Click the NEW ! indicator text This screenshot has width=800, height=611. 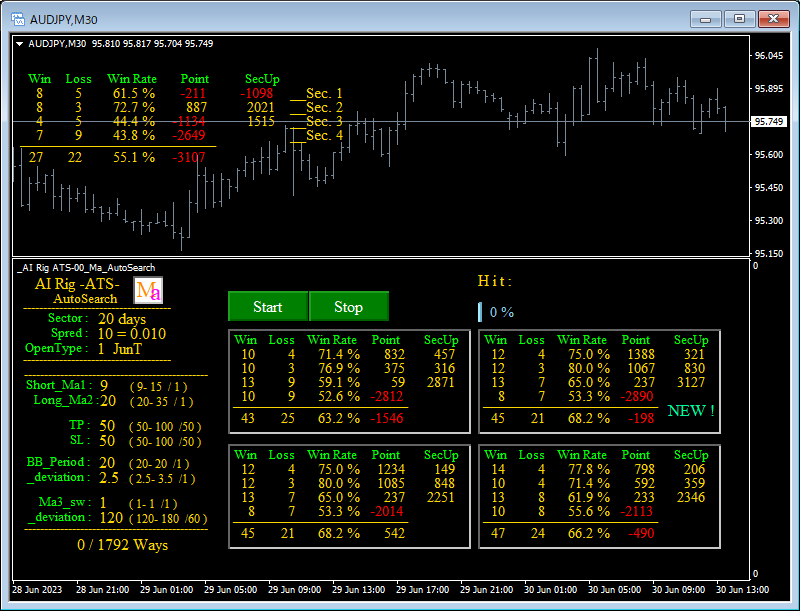point(691,411)
